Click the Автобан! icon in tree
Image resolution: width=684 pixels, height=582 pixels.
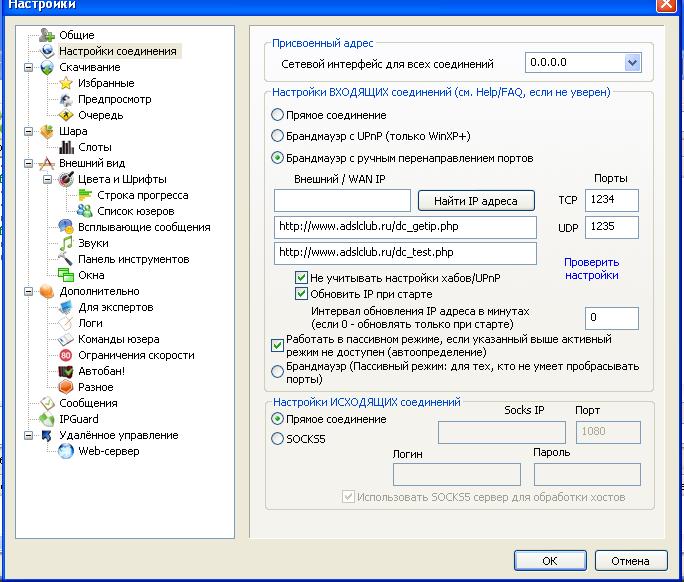66,371
